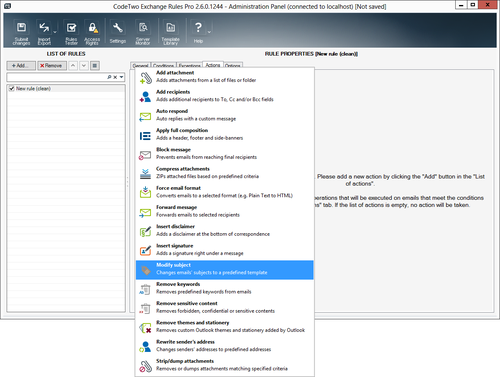Click Force email format icon
Screen dimensions: 500x377
(x=145, y=192)
